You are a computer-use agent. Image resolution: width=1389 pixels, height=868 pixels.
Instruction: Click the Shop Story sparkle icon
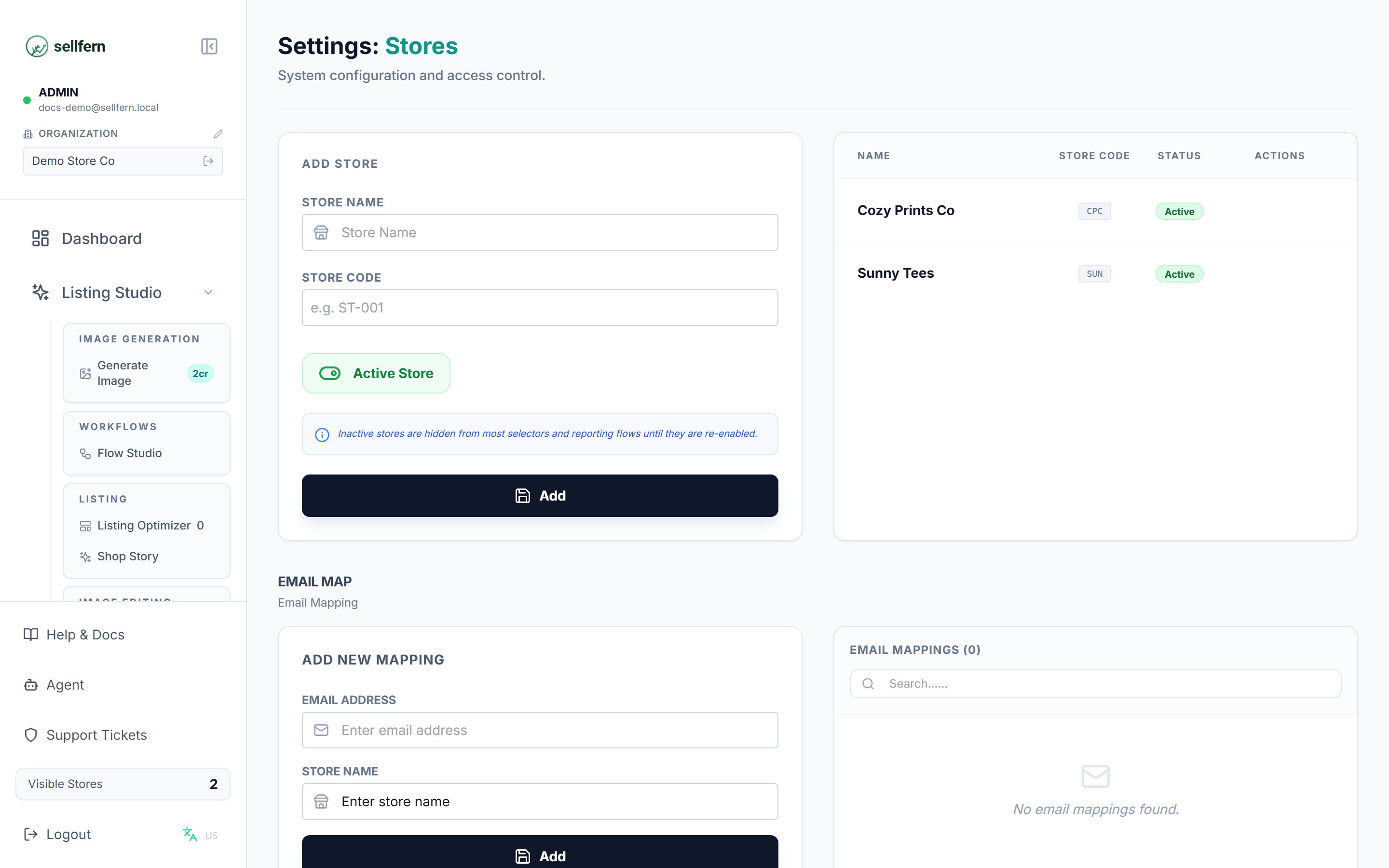(x=85, y=557)
